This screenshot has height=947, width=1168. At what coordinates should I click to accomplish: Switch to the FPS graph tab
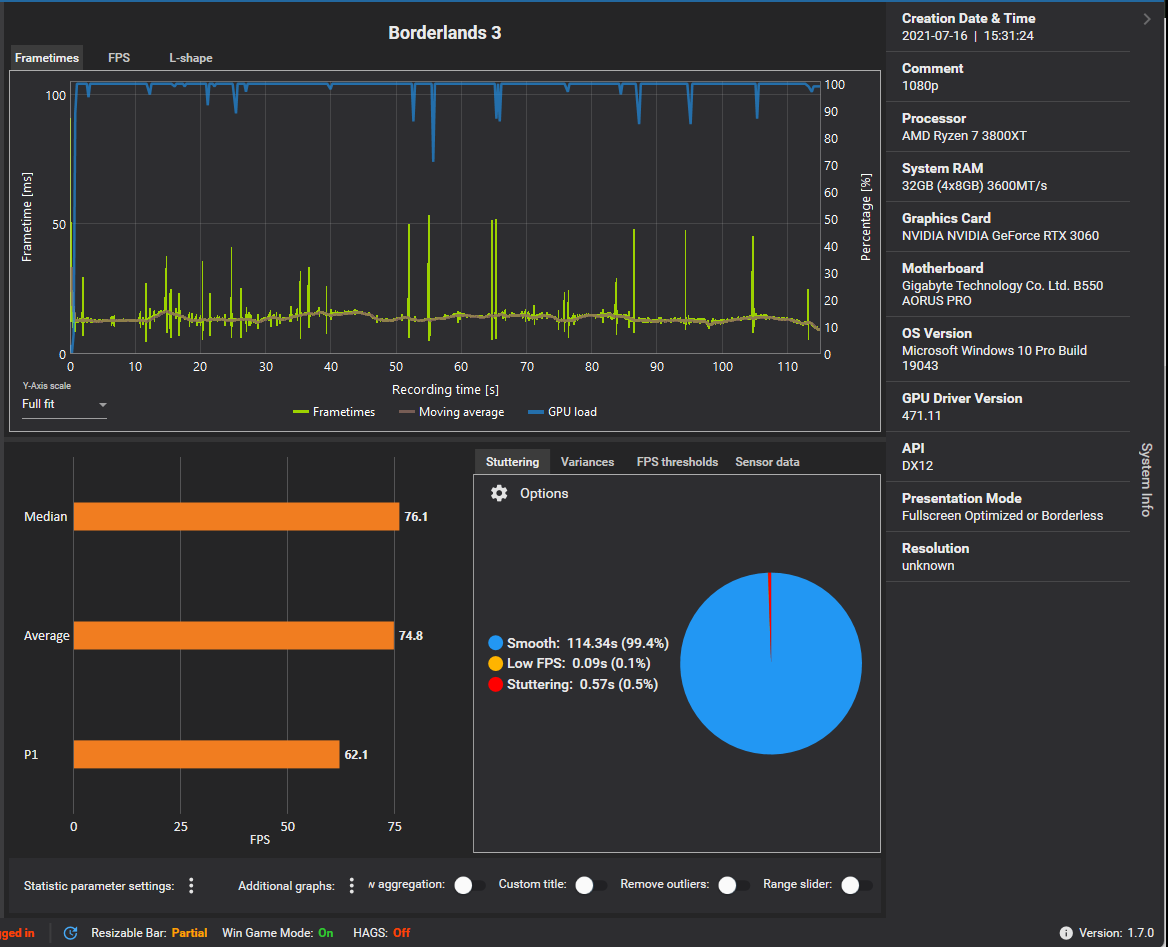point(119,57)
